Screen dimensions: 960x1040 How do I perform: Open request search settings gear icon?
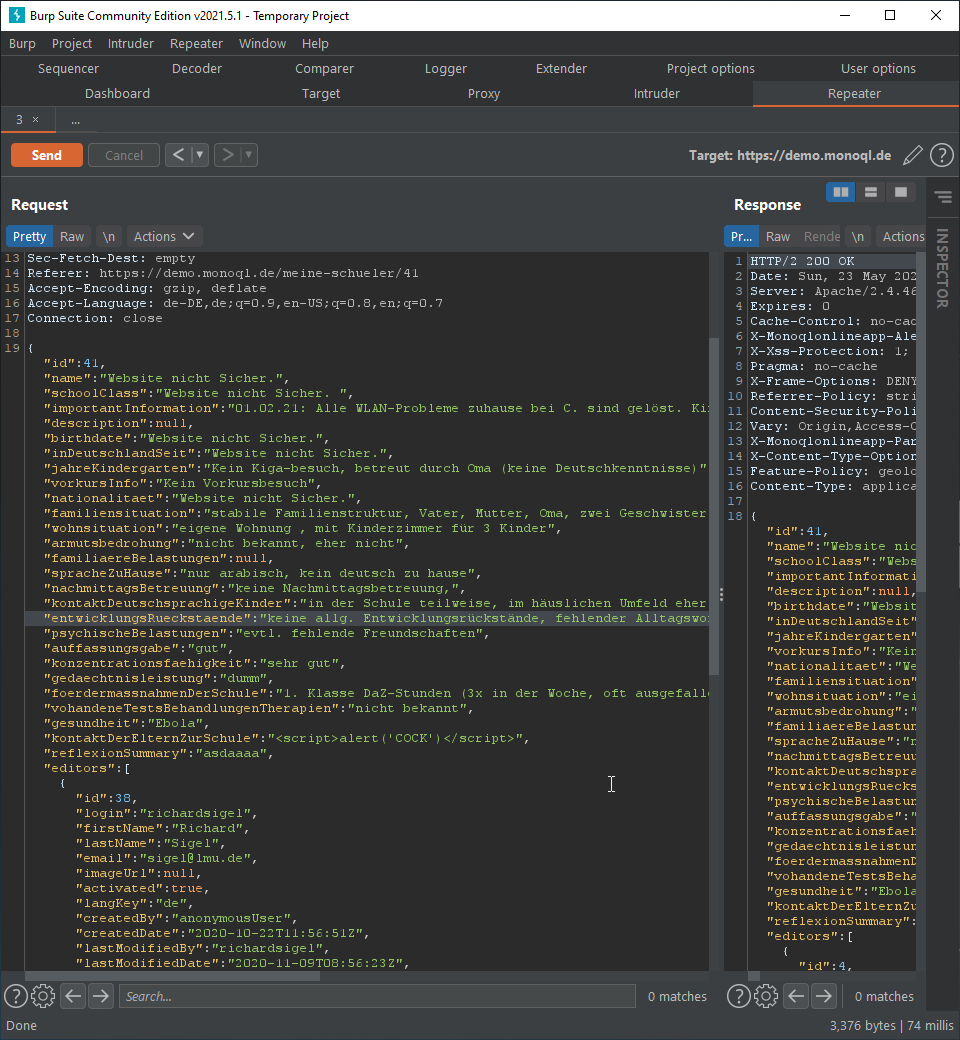pos(43,996)
